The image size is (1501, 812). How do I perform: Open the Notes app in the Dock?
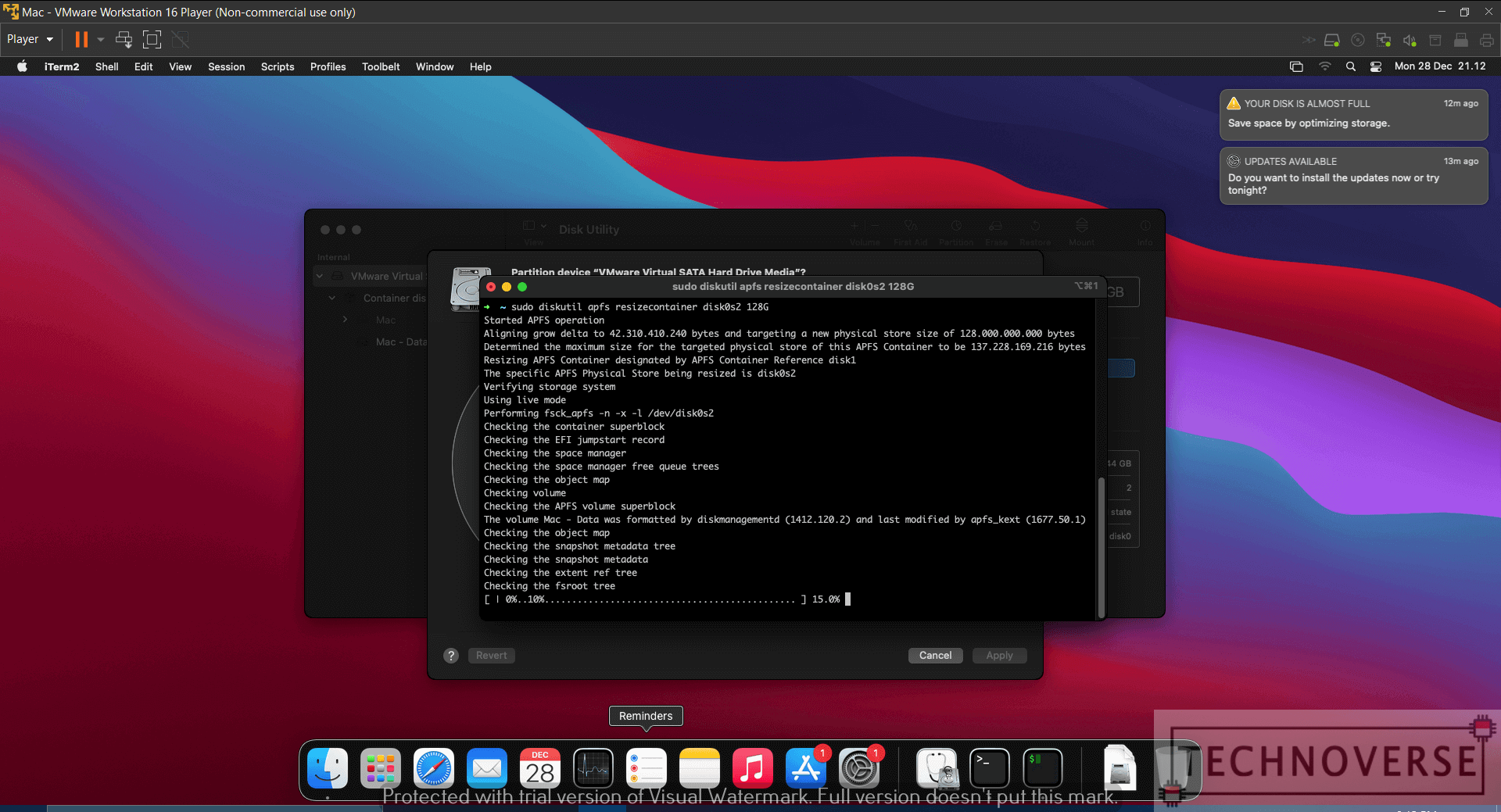[700, 768]
